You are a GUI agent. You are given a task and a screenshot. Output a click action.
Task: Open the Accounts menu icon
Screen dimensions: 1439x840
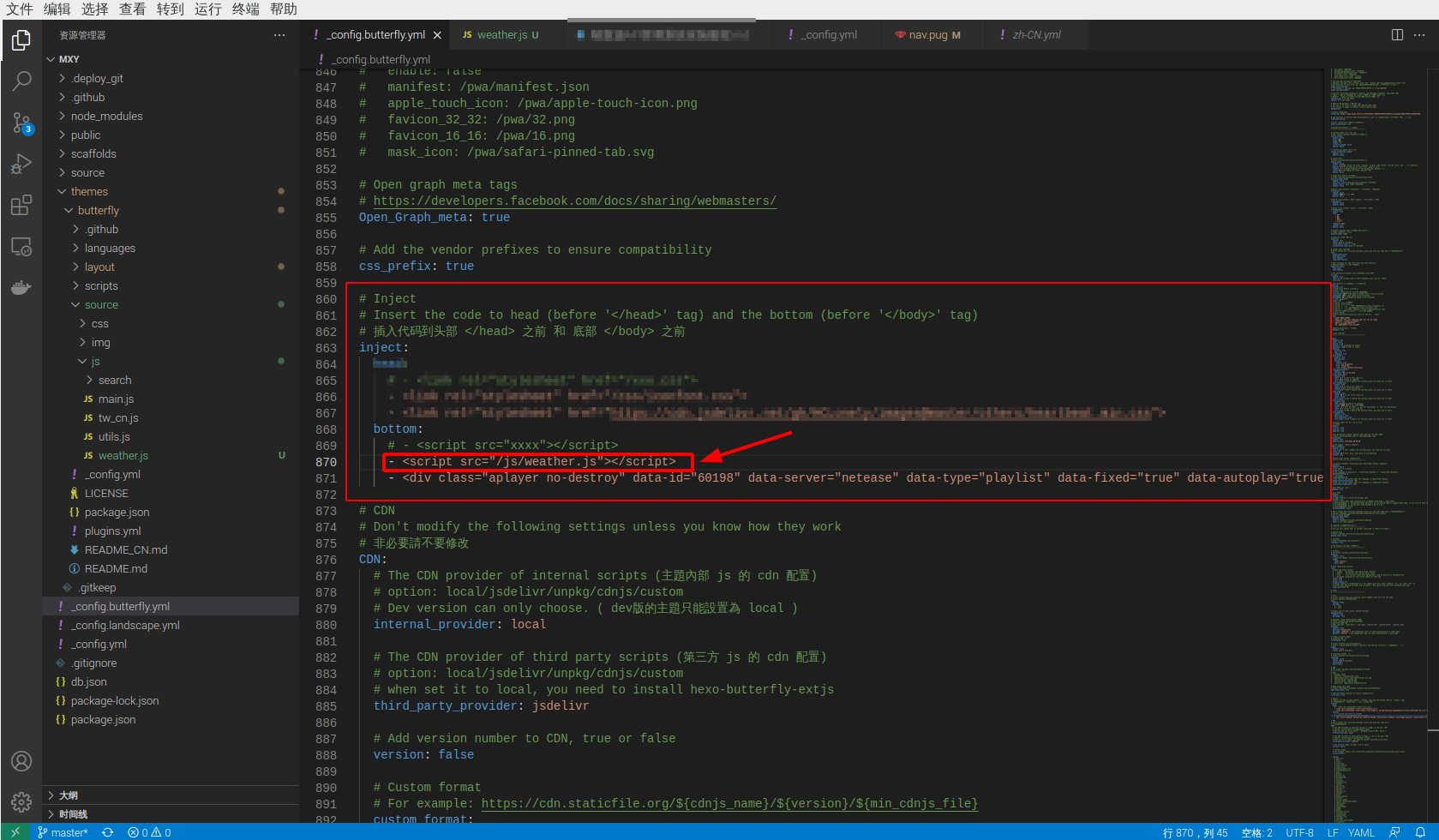pos(21,761)
